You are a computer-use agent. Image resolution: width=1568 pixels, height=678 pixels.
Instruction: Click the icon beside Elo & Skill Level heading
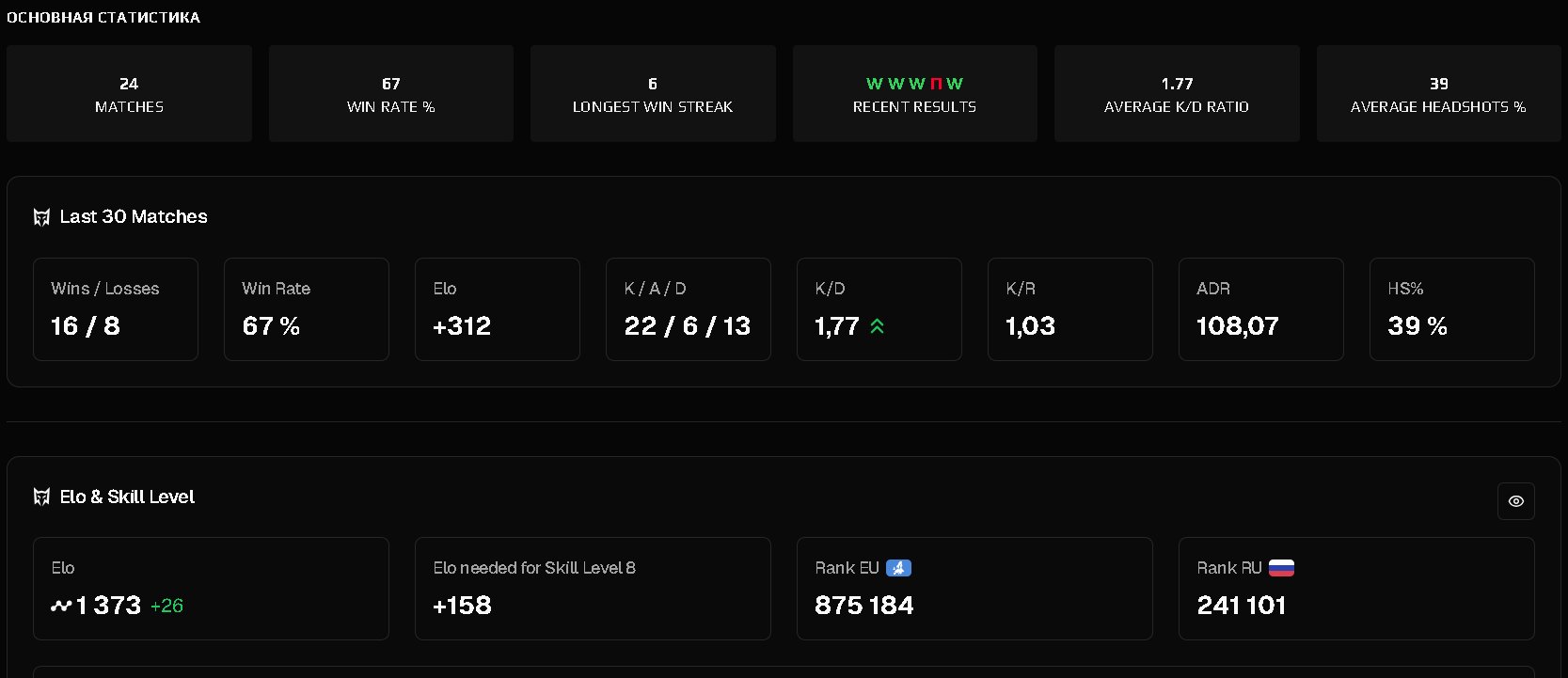[41, 497]
